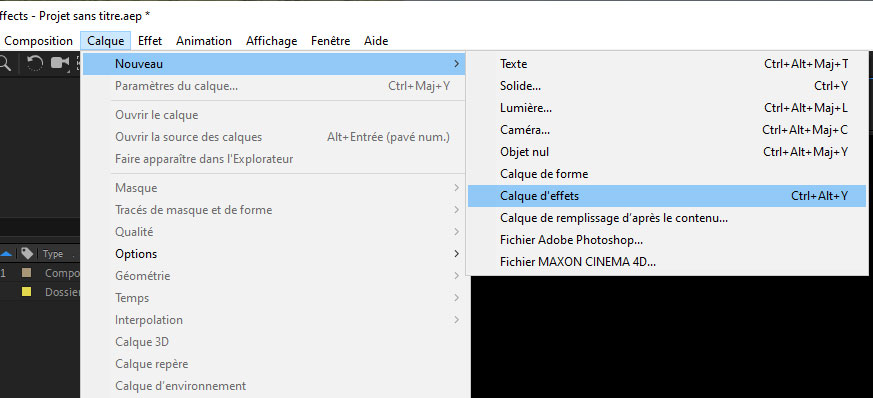Expand the Masque submenu
This screenshot has width=873, height=398.
274,188
